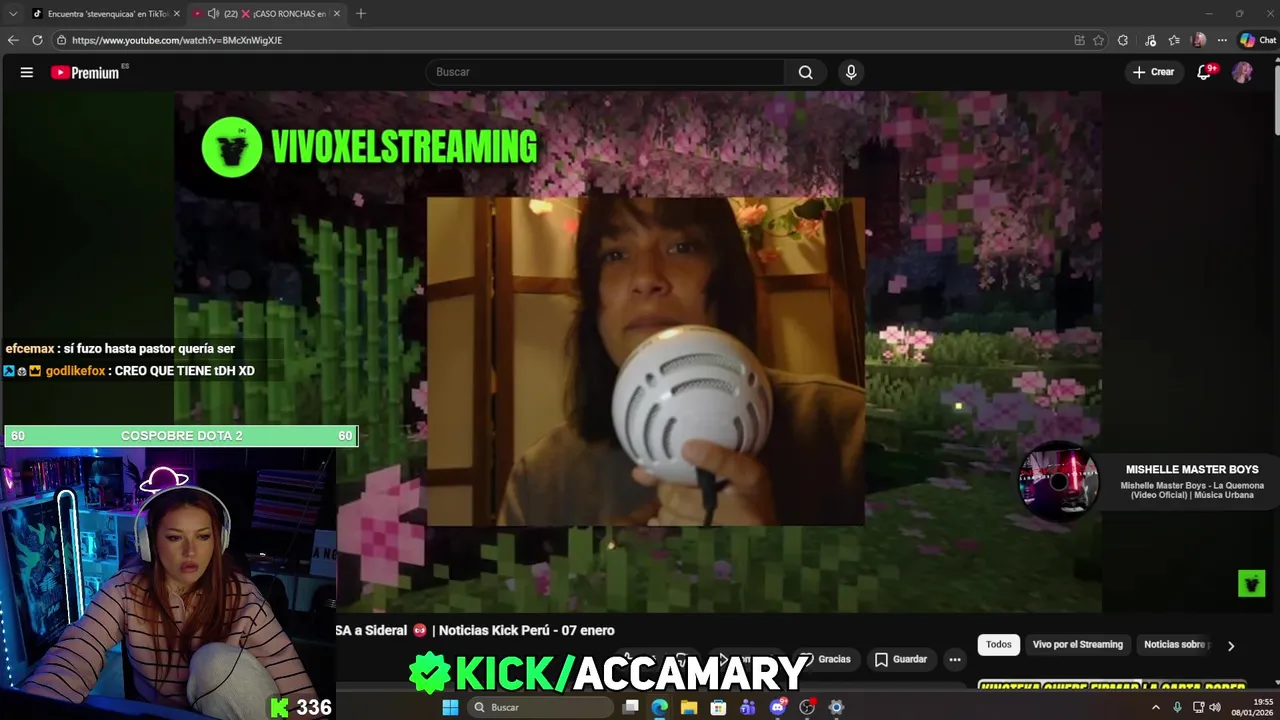Open Settings gear on taskbar
Image resolution: width=1280 pixels, height=720 pixels.
tap(836, 707)
